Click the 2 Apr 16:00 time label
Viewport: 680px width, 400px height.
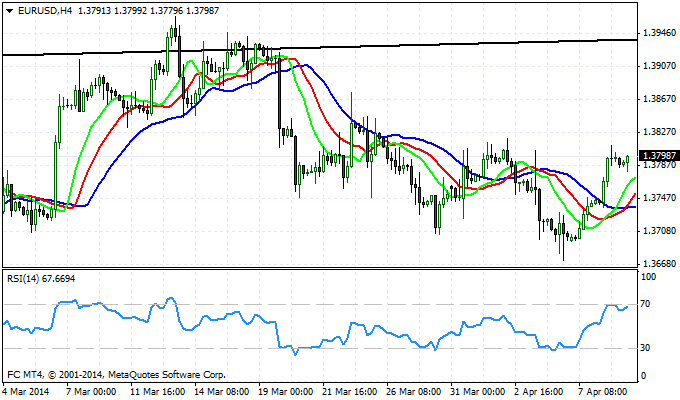pos(539,392)
